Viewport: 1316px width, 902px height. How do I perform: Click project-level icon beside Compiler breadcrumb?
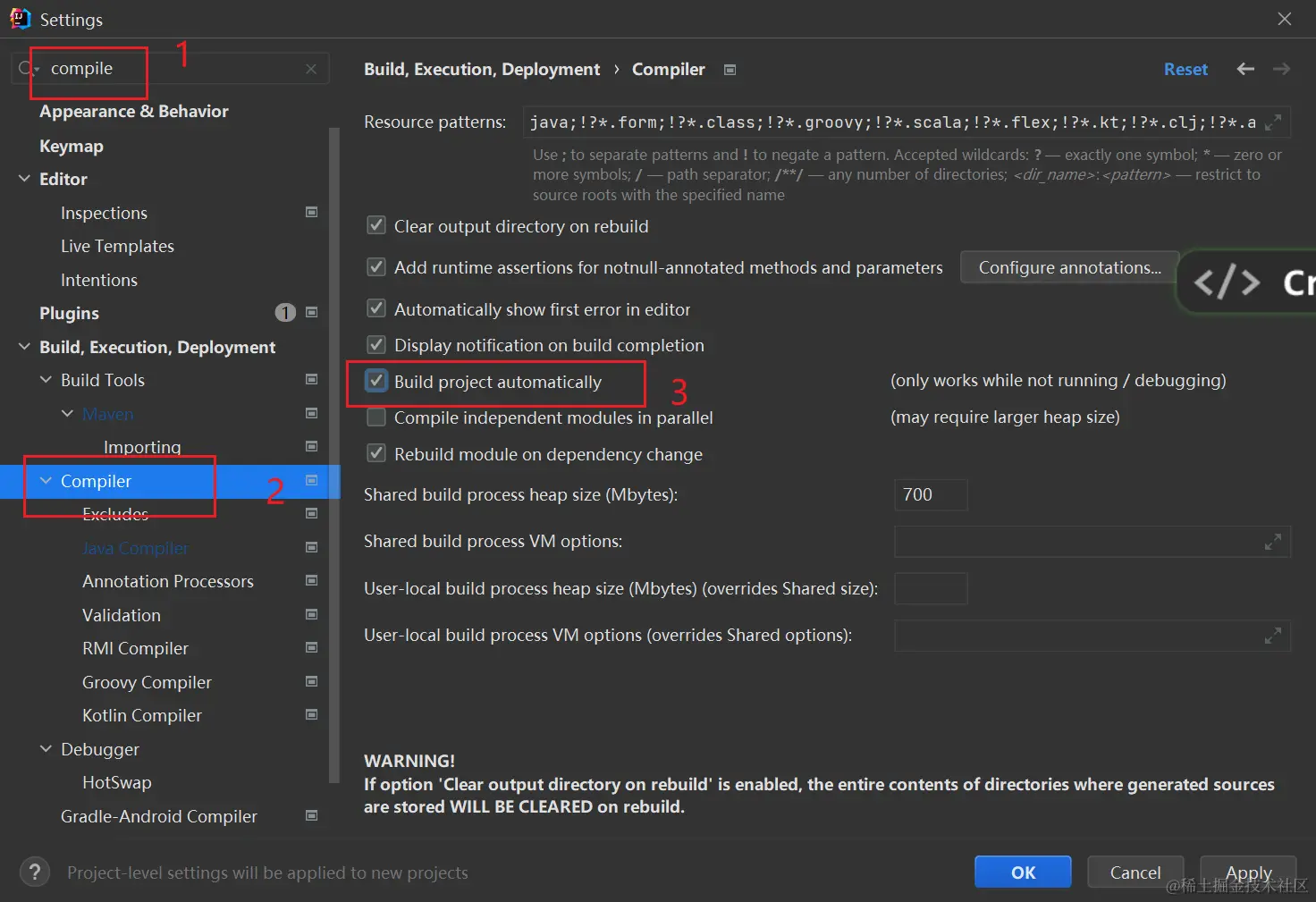click(x=730, y=70)
